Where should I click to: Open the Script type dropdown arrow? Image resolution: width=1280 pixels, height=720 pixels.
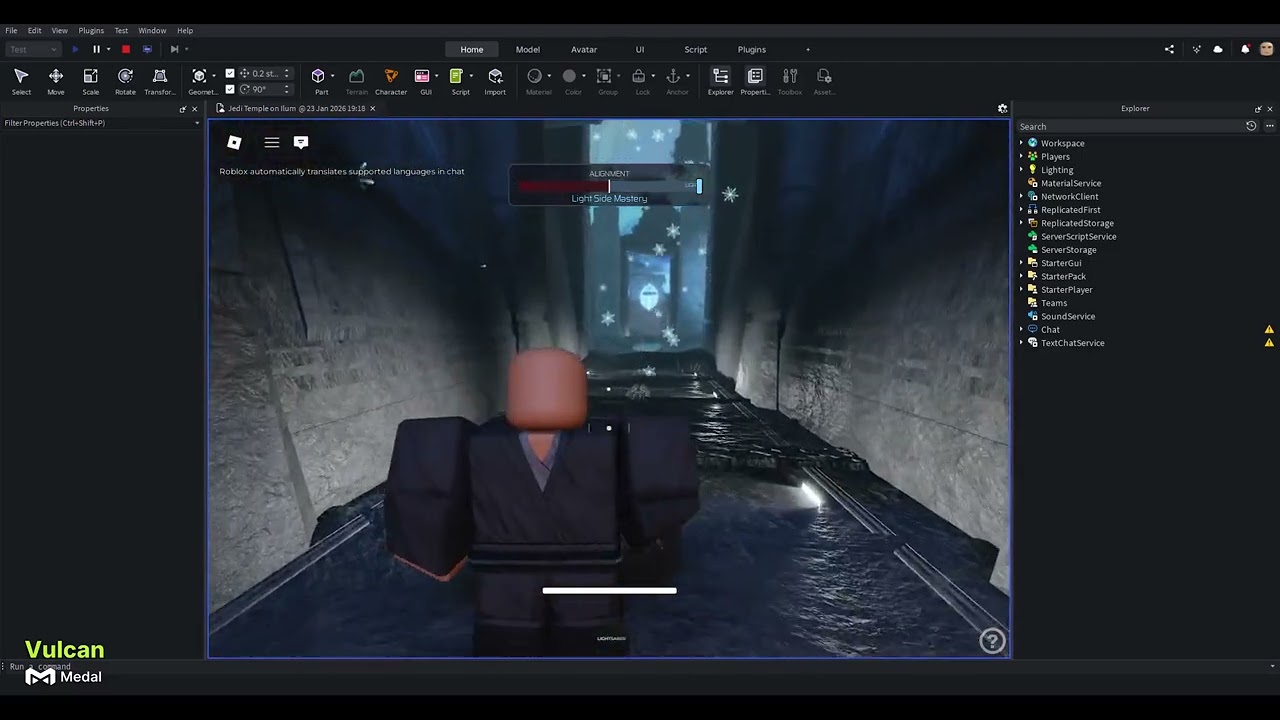(470, 76)
